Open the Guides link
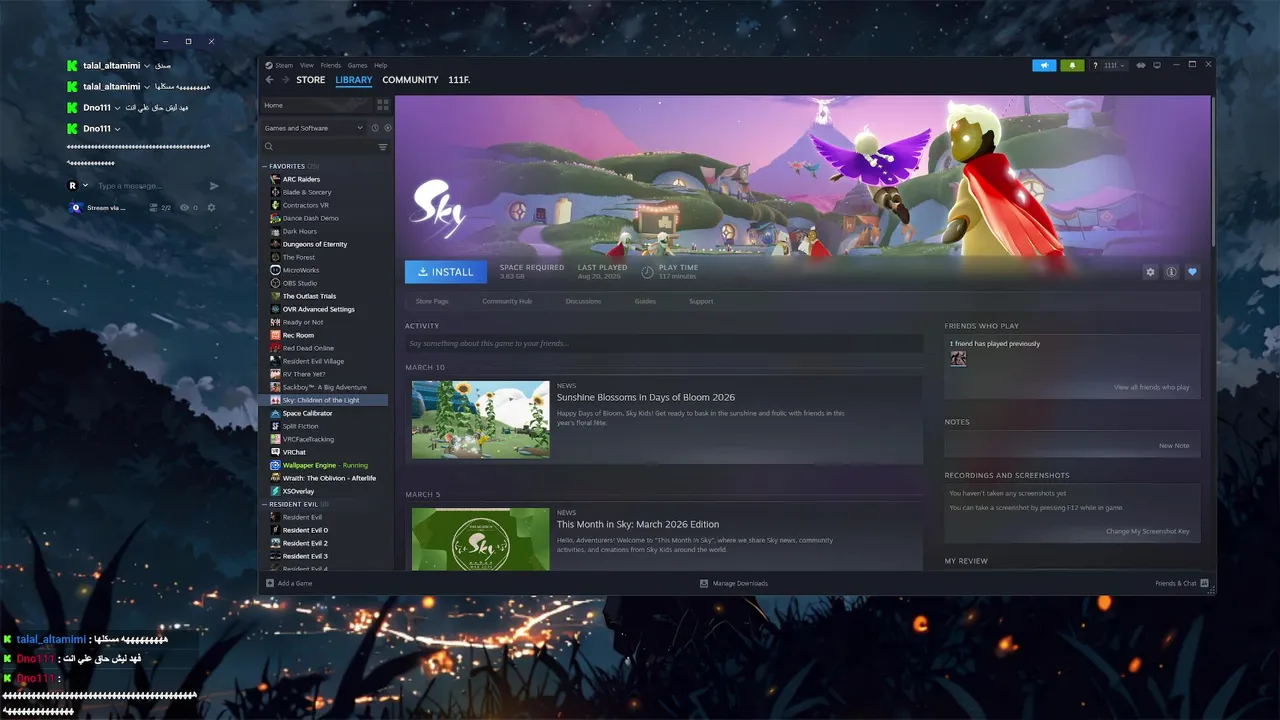The height and width of the screenshot is (720, 1280). click(645, 301)
